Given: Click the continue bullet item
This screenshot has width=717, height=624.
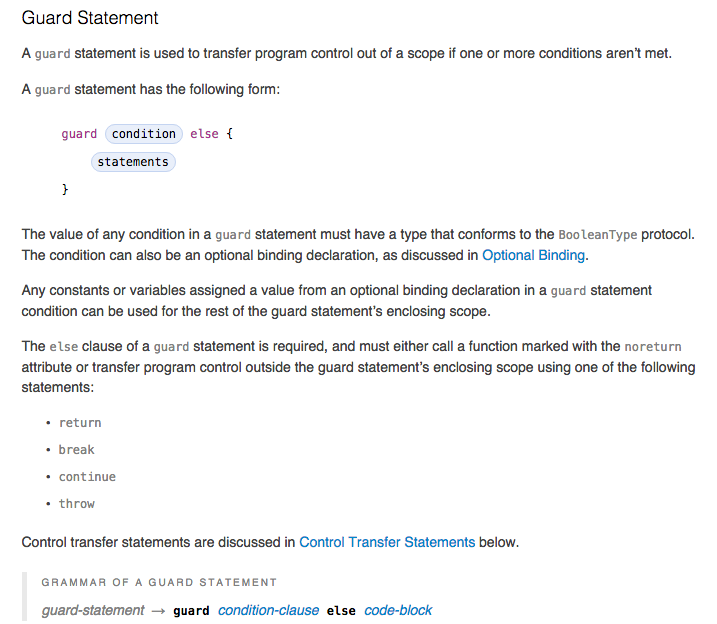Looking at the screenshot, I should [87, 477].
